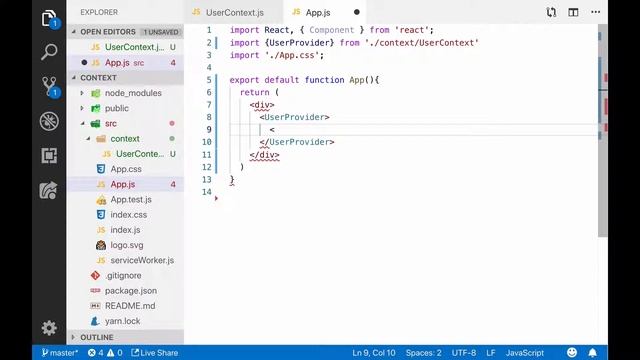
Task: Expand the Outline section
Action: pos(97,337)
